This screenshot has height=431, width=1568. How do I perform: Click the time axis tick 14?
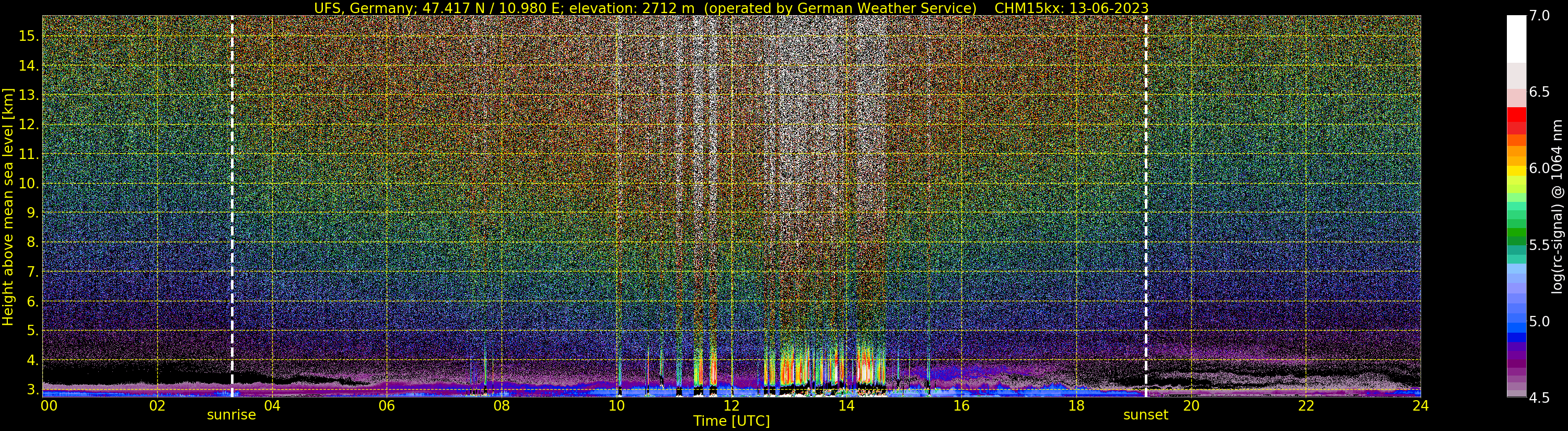point(846,405)
